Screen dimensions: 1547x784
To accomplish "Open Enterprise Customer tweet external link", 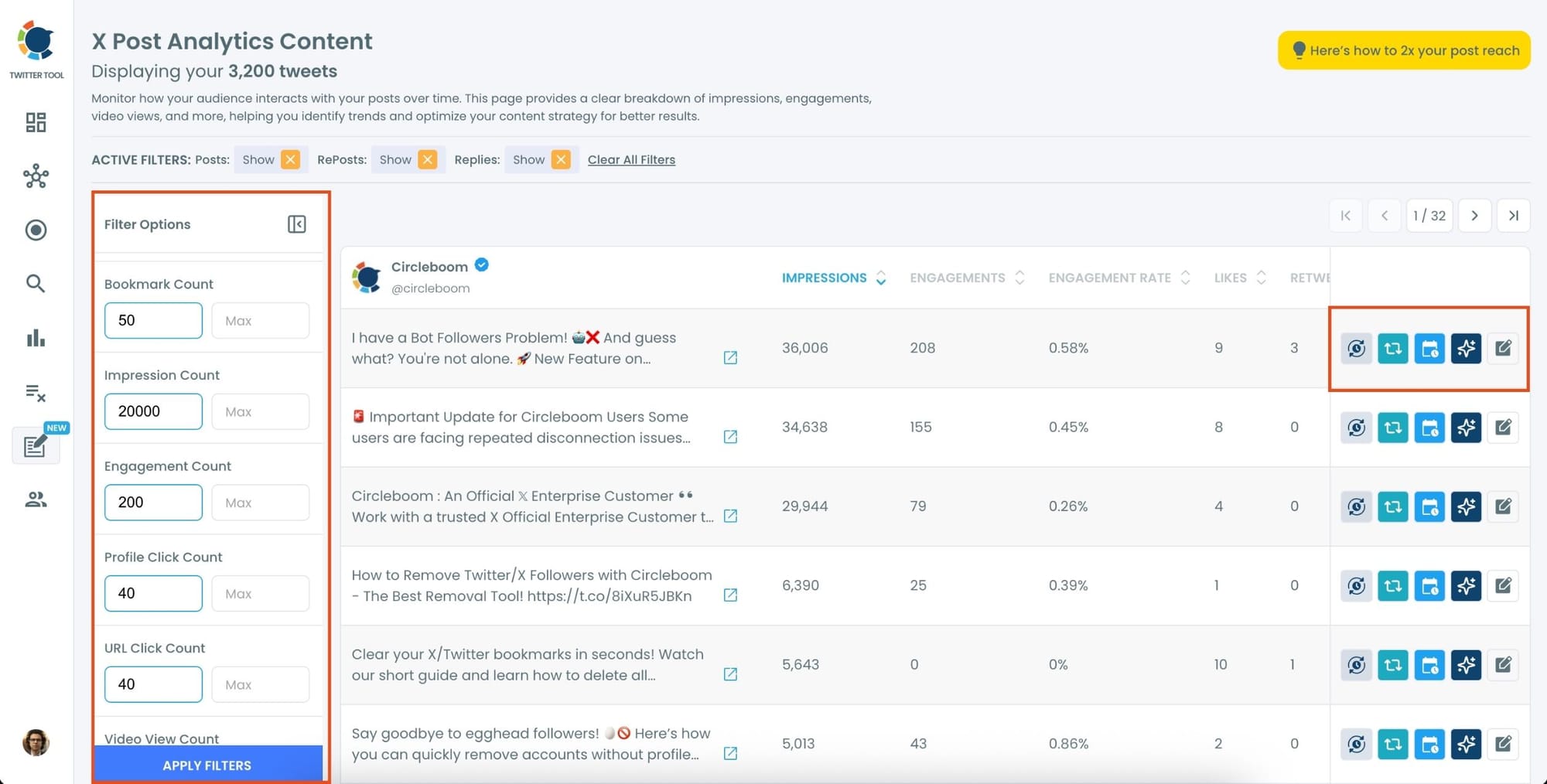I will (x=730, y=516).
